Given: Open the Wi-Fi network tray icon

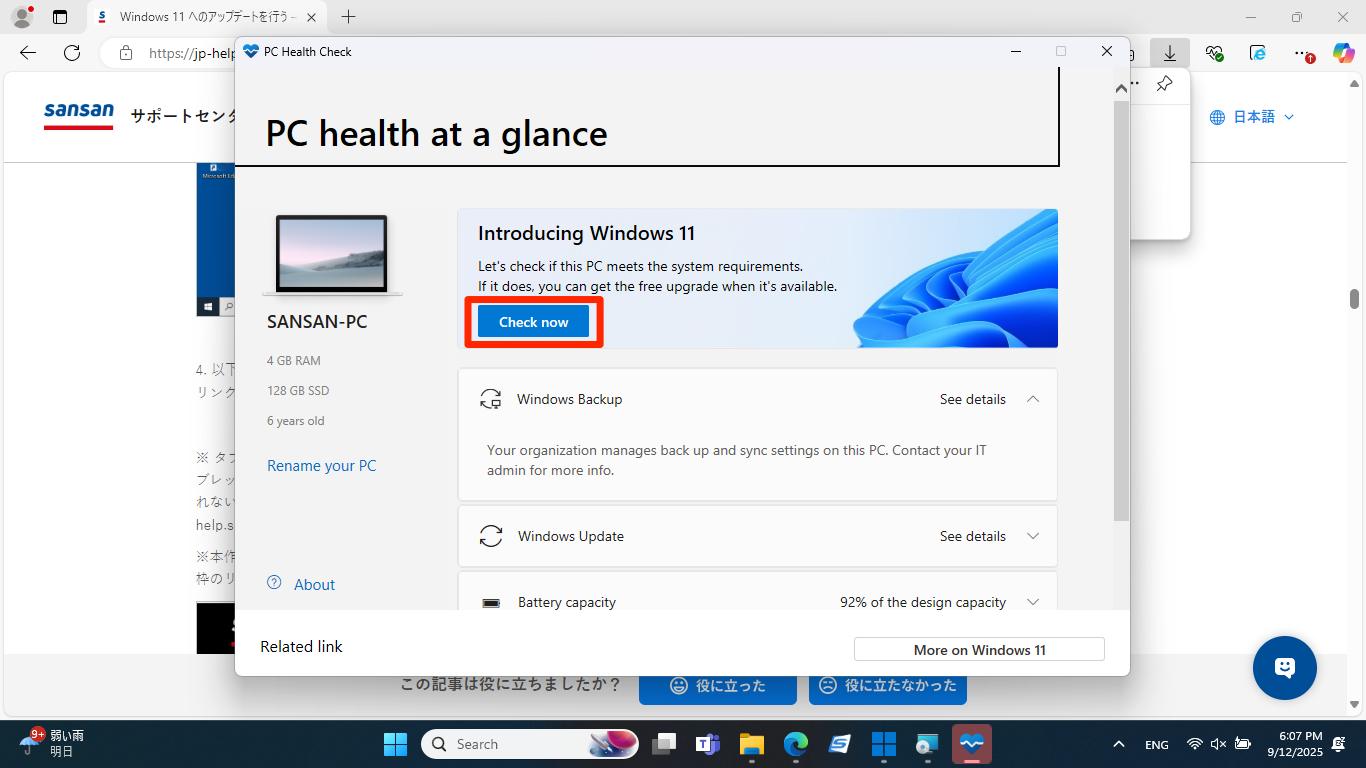Looking at the screenshot, I should click(1194, 744).
